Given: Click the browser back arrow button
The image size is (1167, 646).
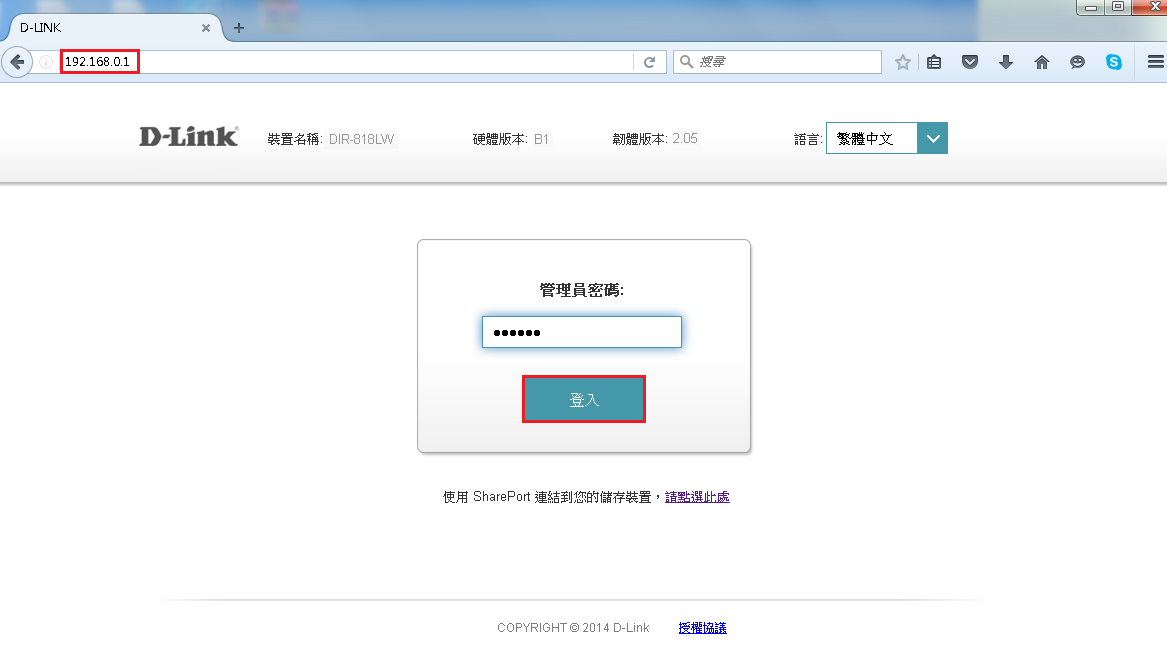Looking at the screenshot, I should tap(17, 62).
